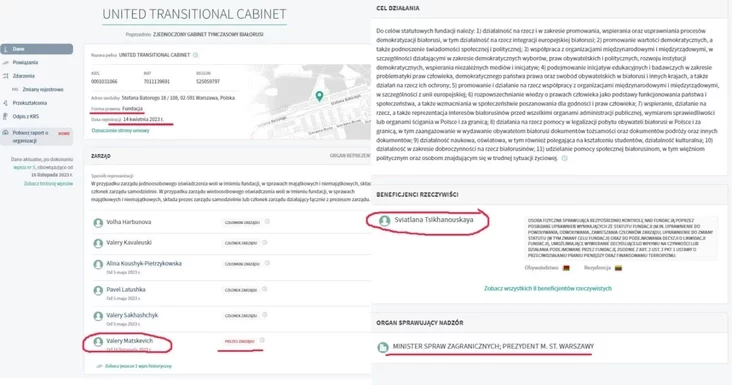Expand Zobacz wszystkich 8 beneficjentów rzeczywistych
This screenshot has height=385, width=732.
click(548, 288)
